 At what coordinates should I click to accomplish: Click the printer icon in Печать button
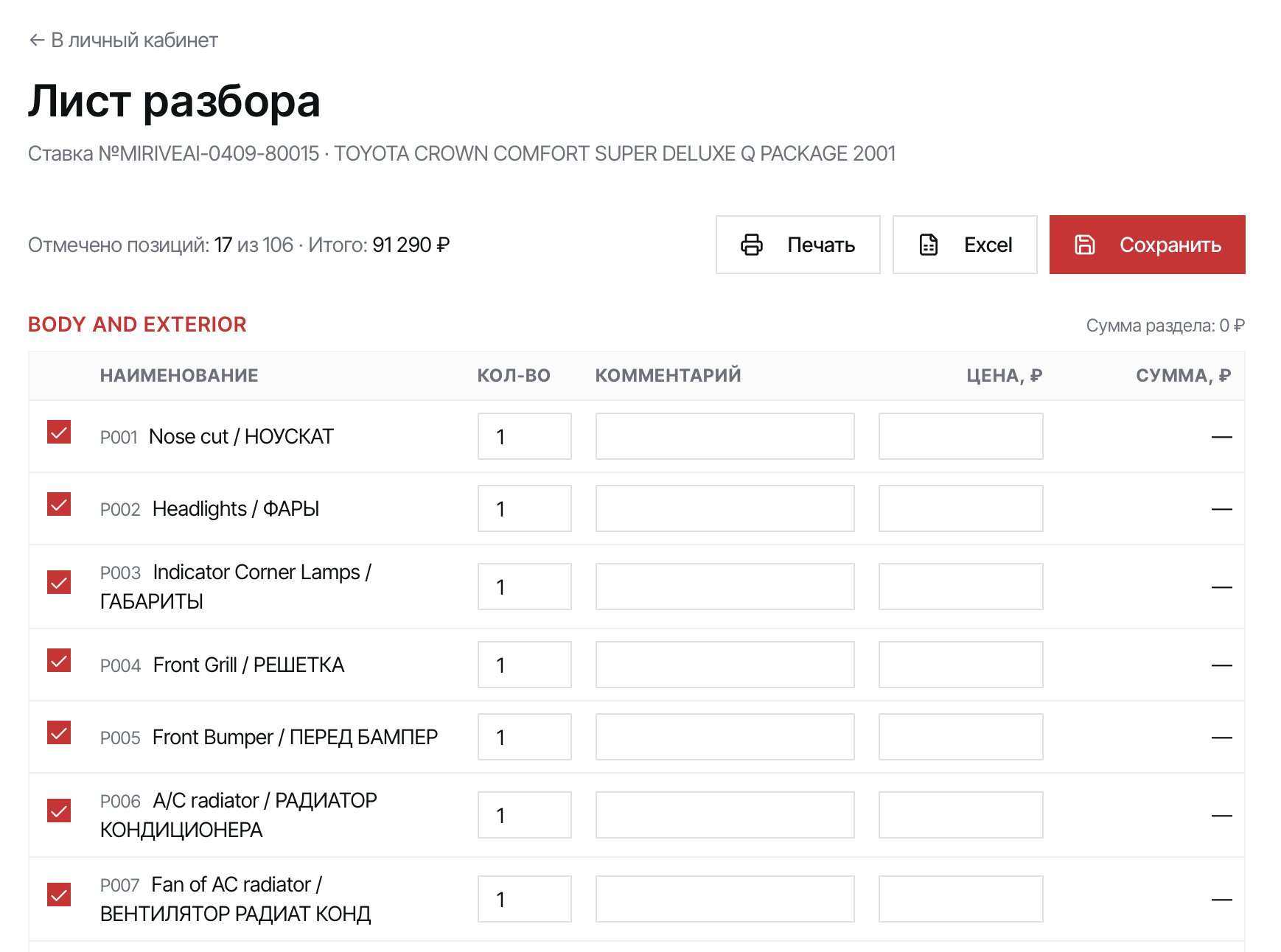pyautogui.click(x=751, y=245)
